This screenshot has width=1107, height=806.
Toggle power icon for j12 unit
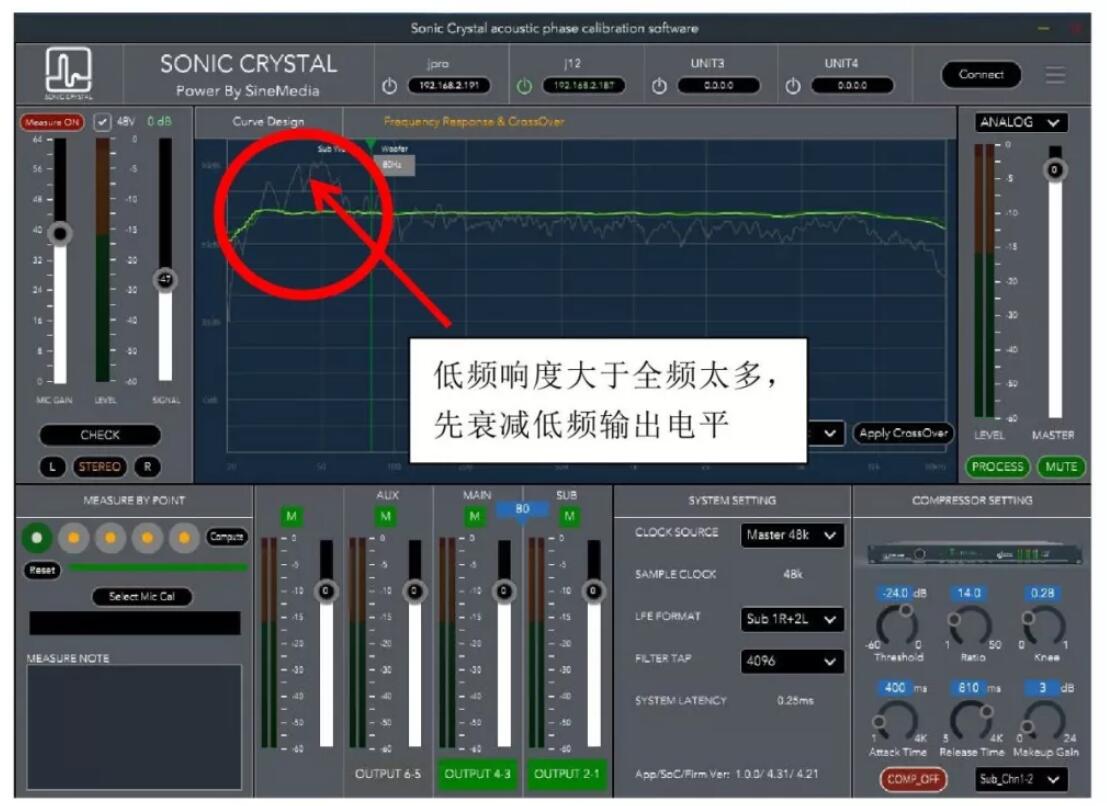(x=524, y=86)
